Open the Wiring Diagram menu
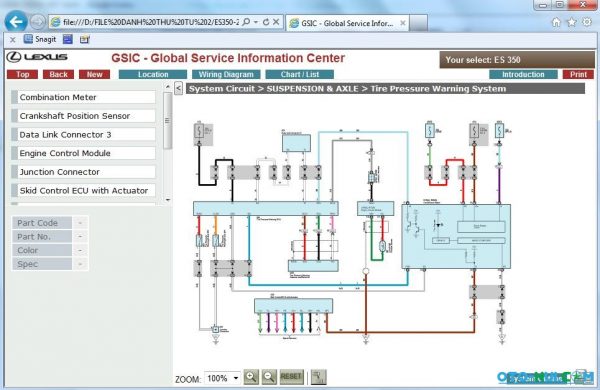 pyautogui.click(x=226, y=74)
